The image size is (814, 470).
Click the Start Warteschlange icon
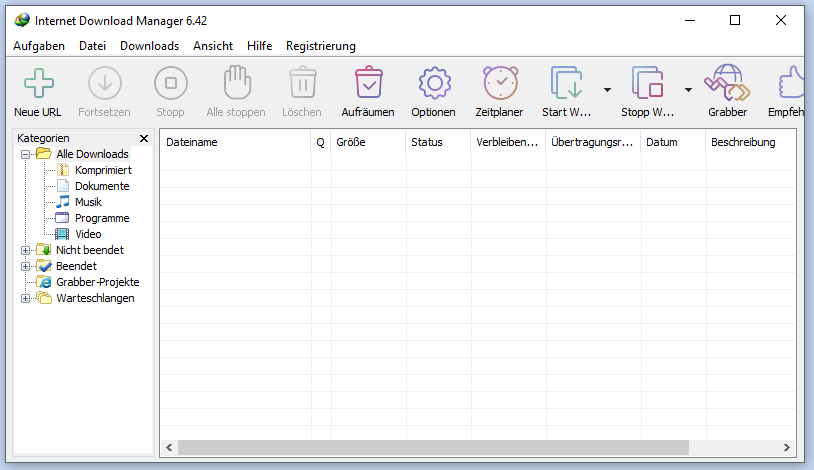click(x=566, y=83)
